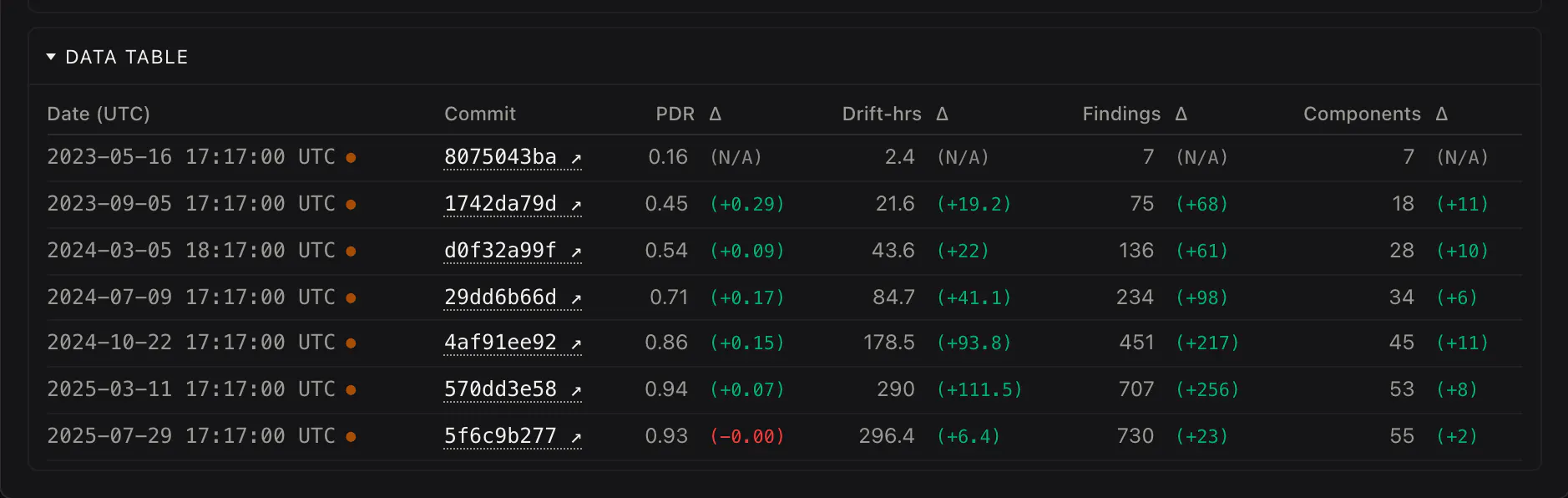Click PDR value 0.16
This screenshot has width=1568, height=498.
(668, 157)
